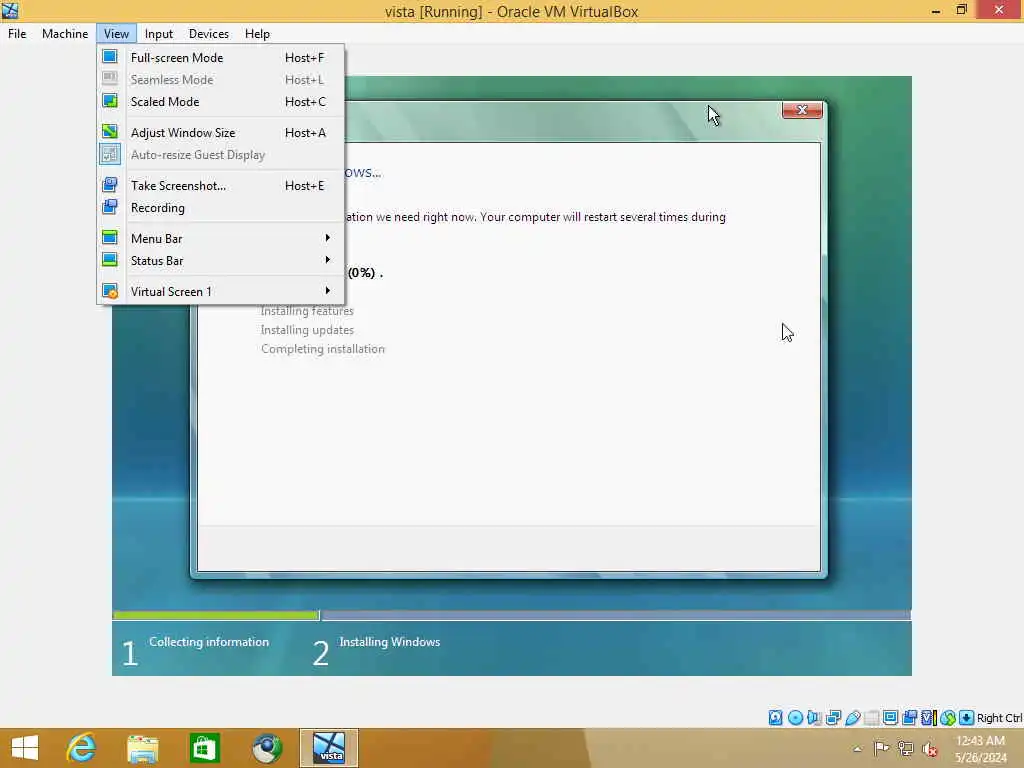Click the vista VirtualBox taskbar button
Viewport: 1024px width, 768px height.
pyautogui.click(x=329, y=748)
